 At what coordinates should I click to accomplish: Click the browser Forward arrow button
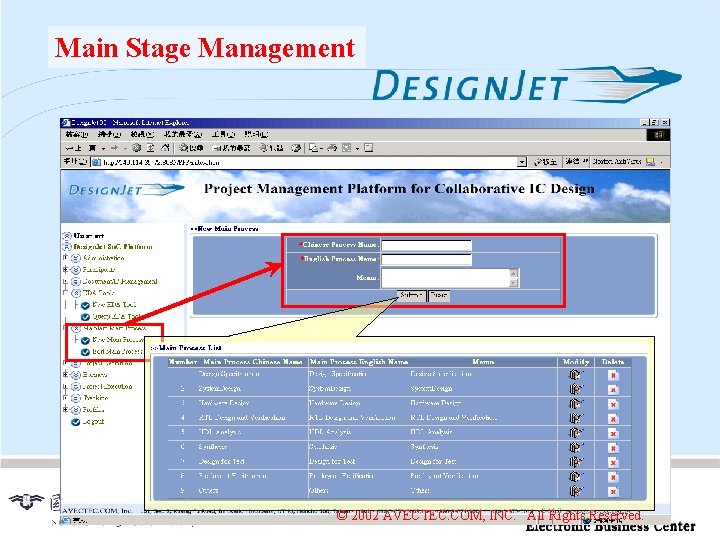[114, 148]
